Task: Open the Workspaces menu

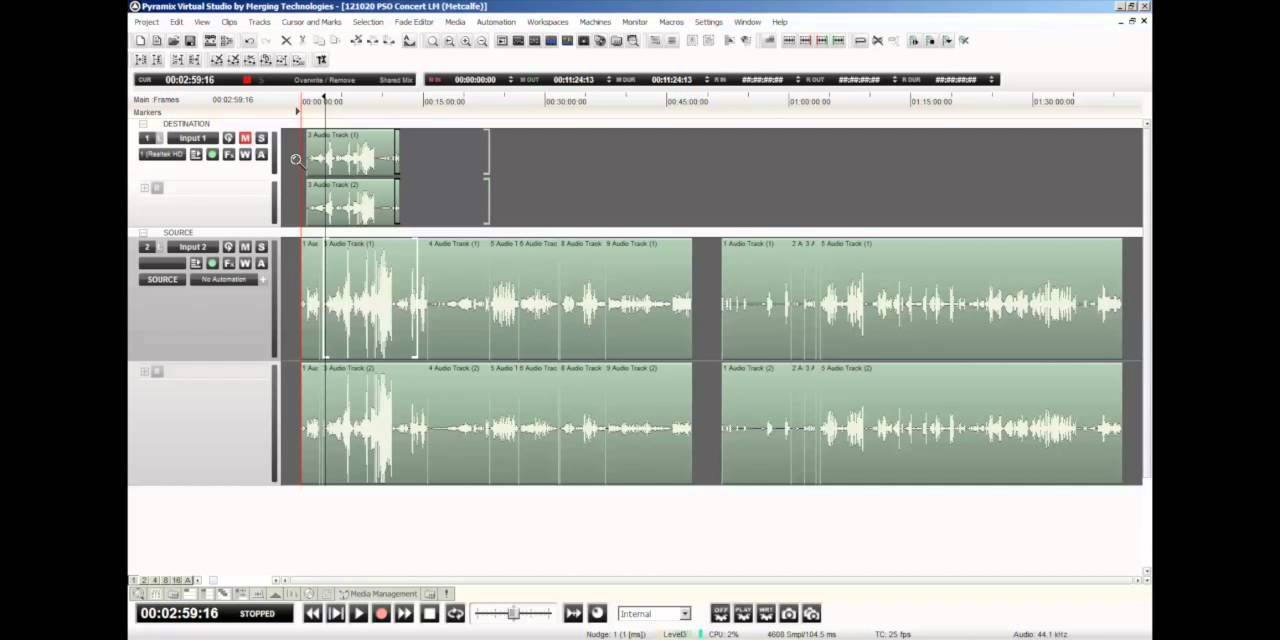Action: 547,22
